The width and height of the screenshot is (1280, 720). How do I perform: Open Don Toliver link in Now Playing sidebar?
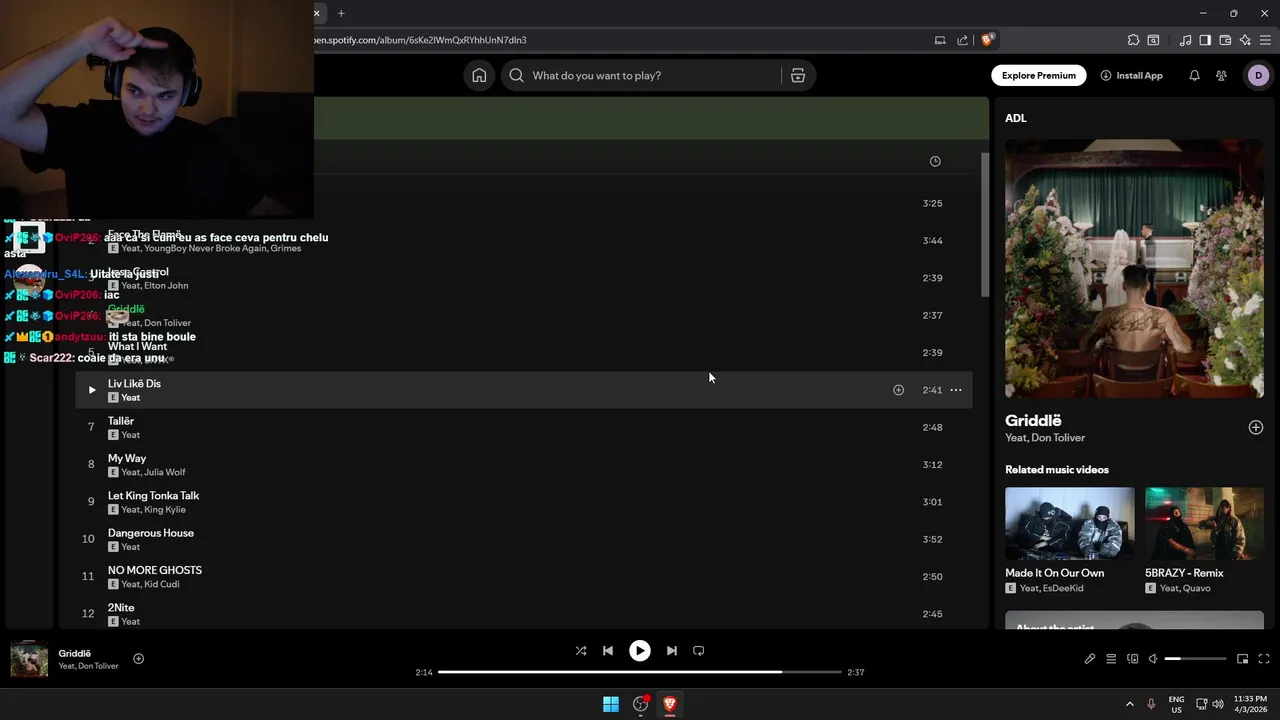pyautogui.click(x=1059, y=438)
